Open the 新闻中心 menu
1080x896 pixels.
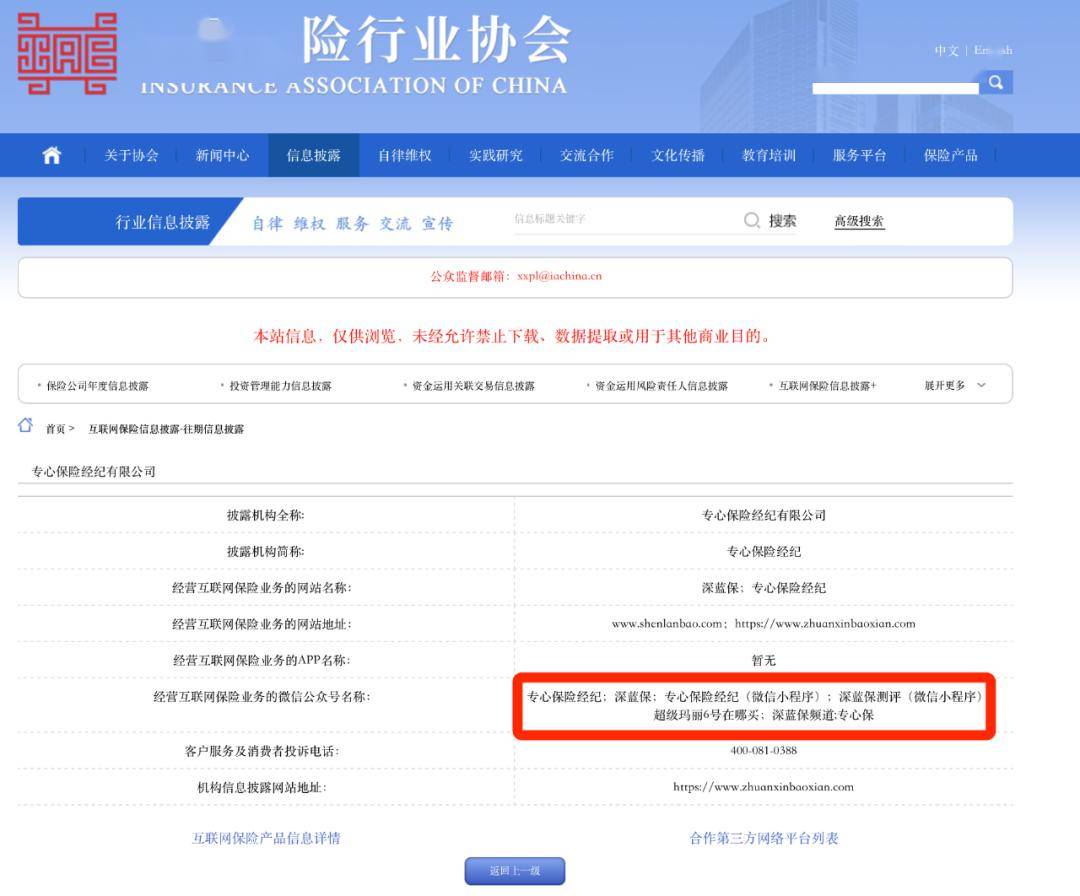[x=222, y=155]
